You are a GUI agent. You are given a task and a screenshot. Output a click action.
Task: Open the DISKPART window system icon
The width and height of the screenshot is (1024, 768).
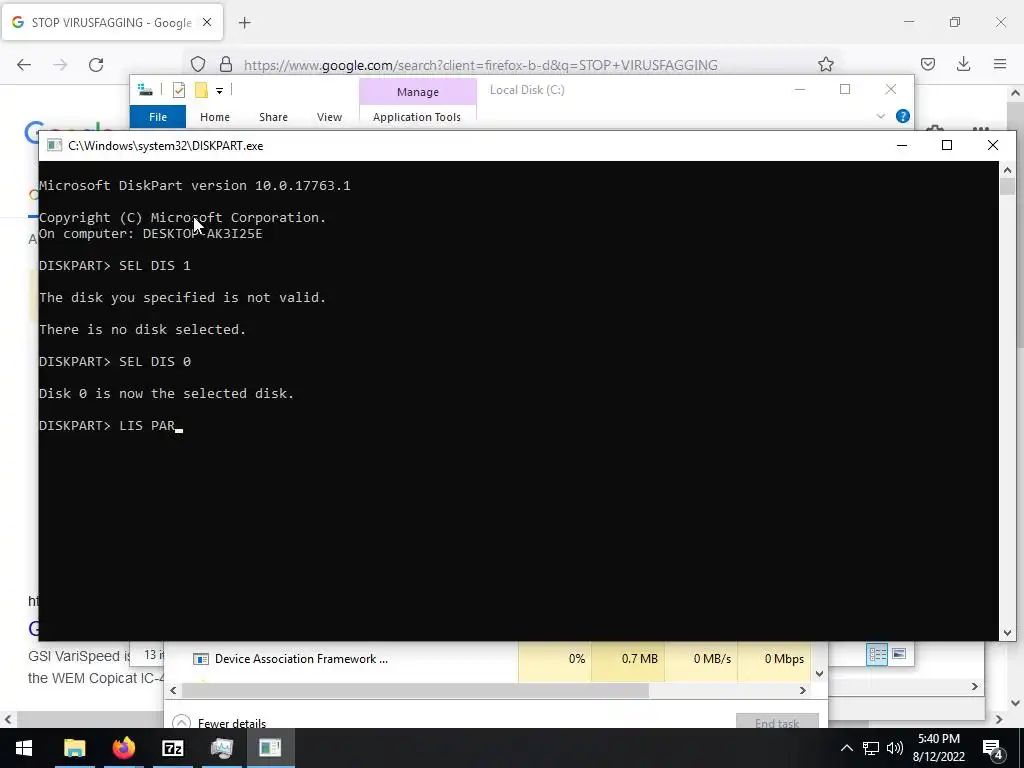click(x=54, y=146)
